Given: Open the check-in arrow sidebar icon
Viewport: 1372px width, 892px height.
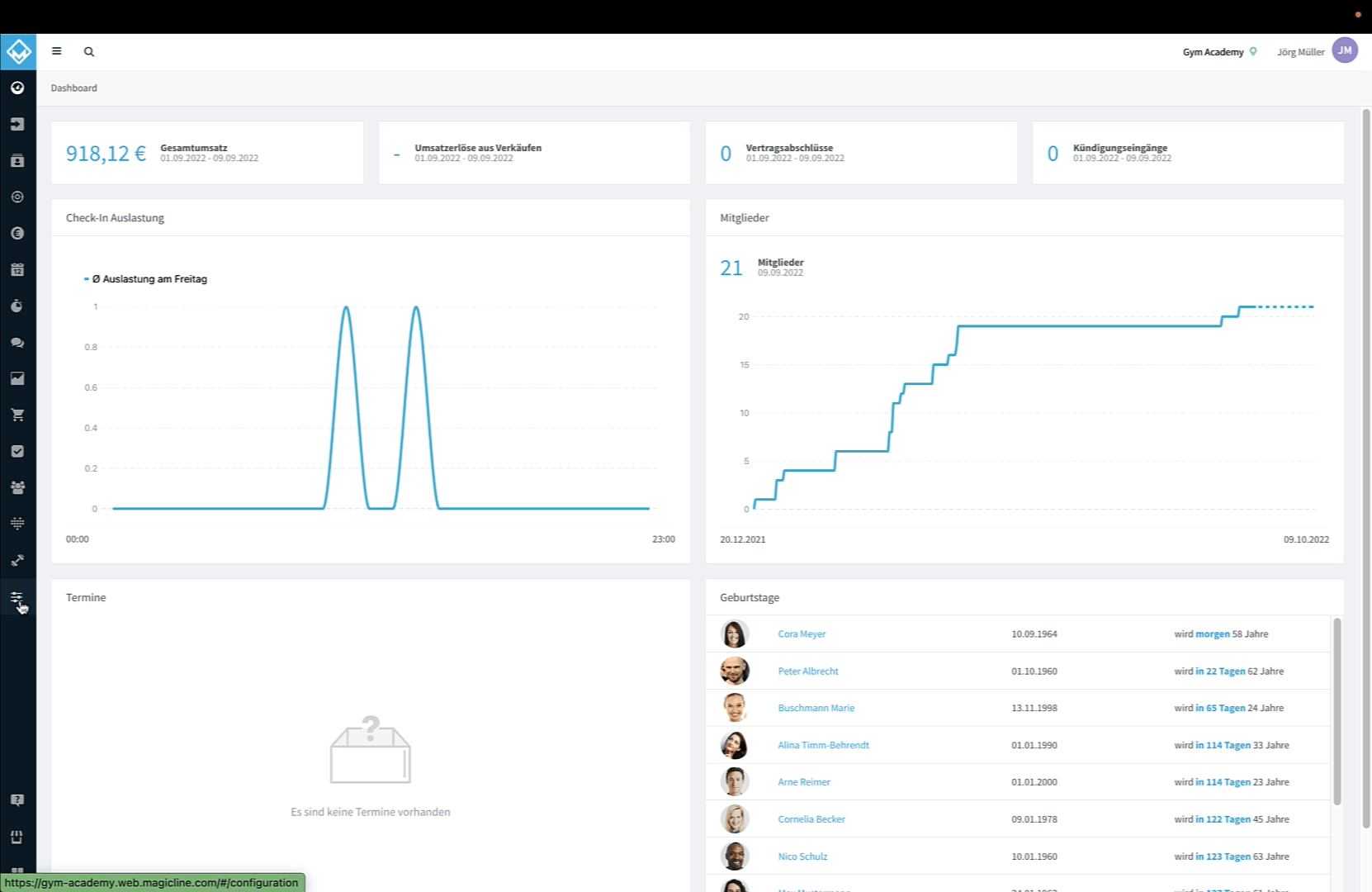Looking at the screenshot, I should click(x=17, y=124).
